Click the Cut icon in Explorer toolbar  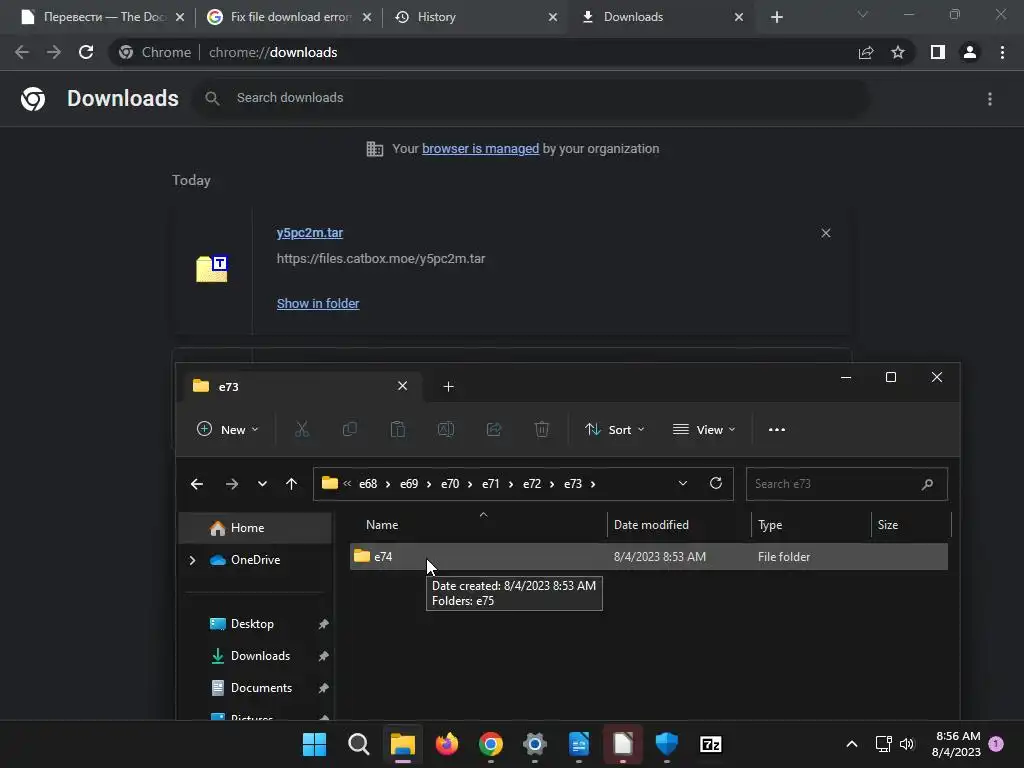click(x=302, y=430)
